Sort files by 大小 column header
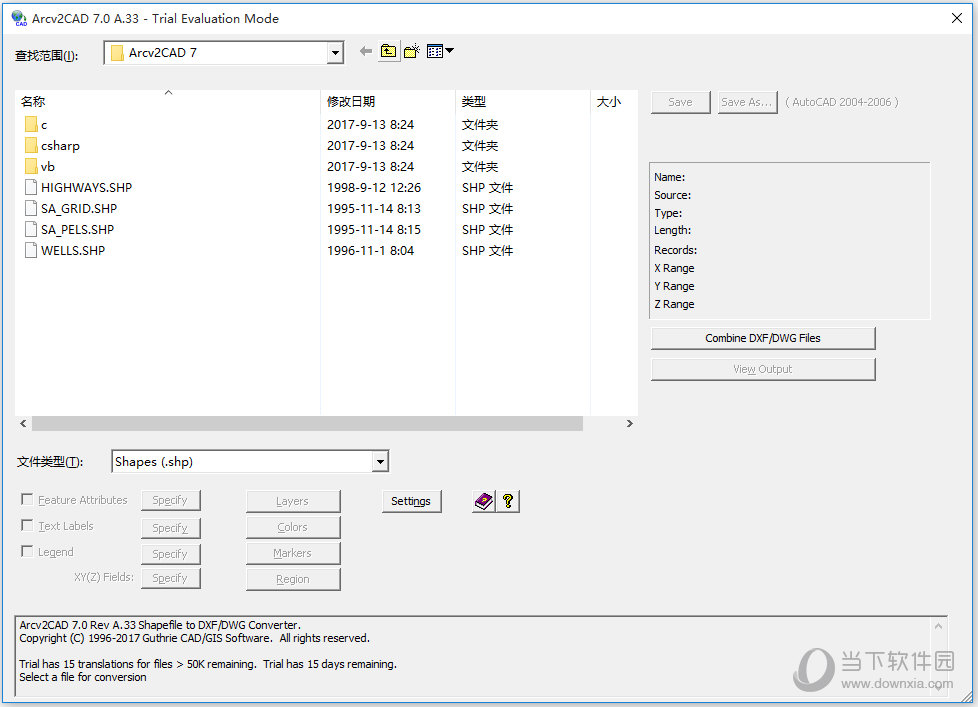The width and height of the screenshot is (978, 707). click(614, 101)
